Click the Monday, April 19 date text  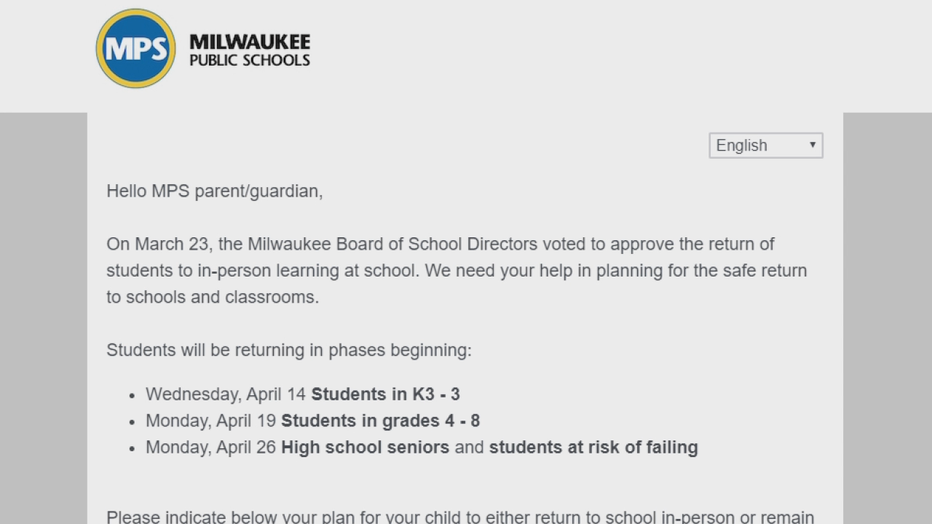pyautogui.click(x=211, y=421)
